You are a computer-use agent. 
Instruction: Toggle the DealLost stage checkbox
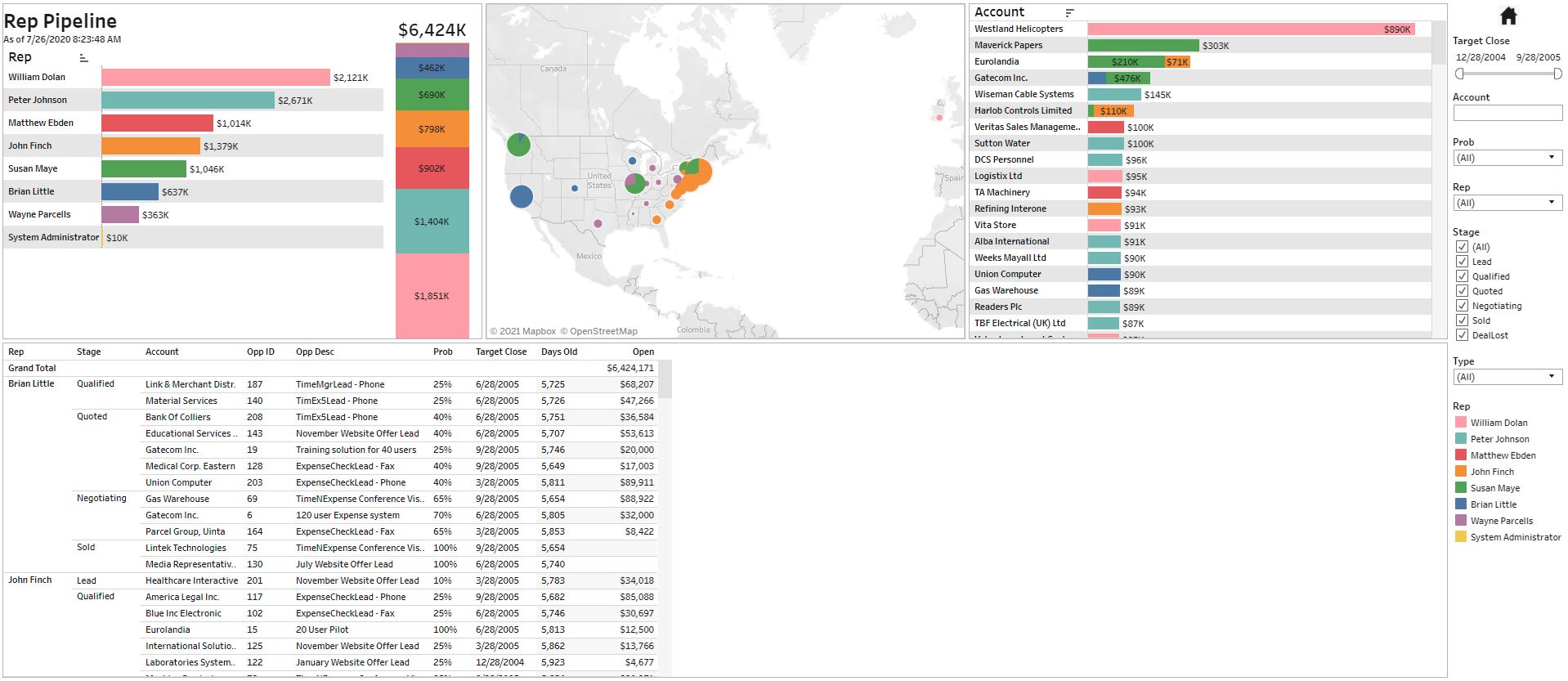(x=1462, y=335)
